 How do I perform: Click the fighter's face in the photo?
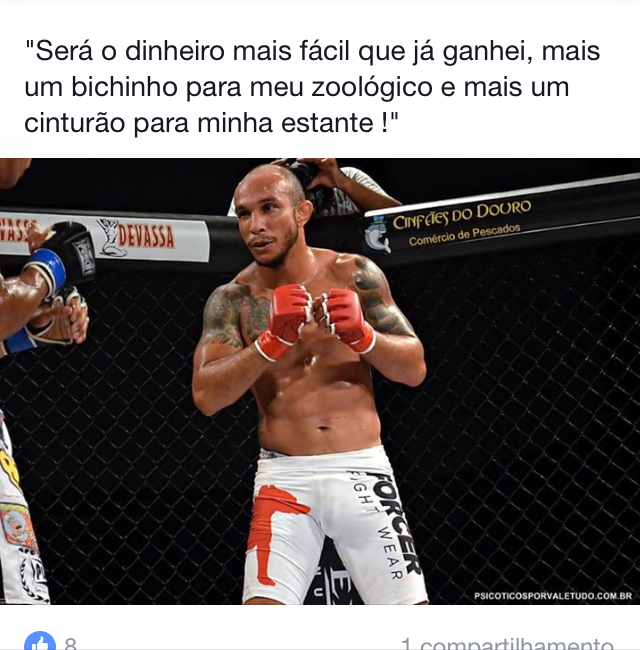[267, 224]
